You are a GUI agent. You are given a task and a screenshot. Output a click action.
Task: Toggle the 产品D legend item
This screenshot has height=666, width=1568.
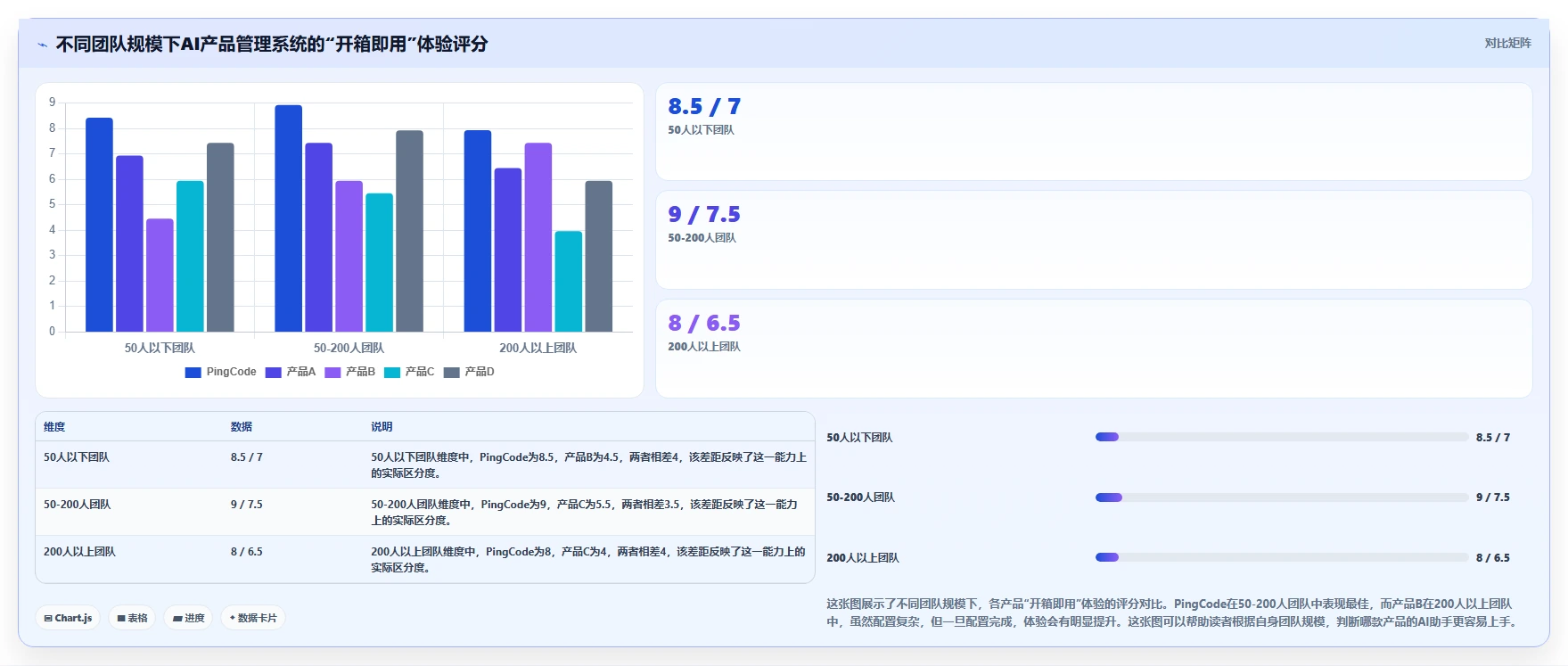469,372
